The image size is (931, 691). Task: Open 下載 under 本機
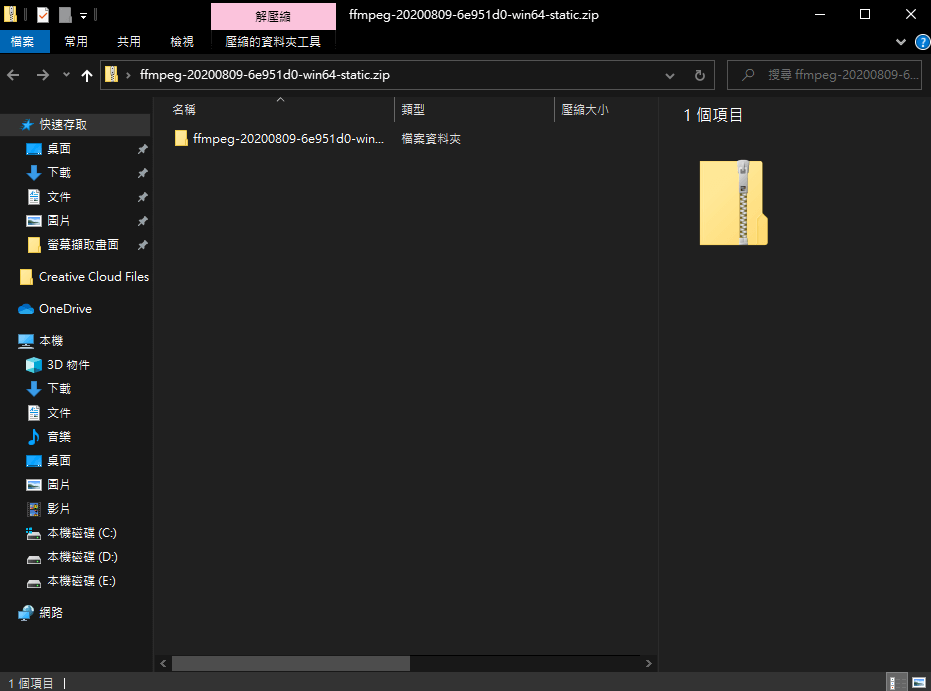59,388
